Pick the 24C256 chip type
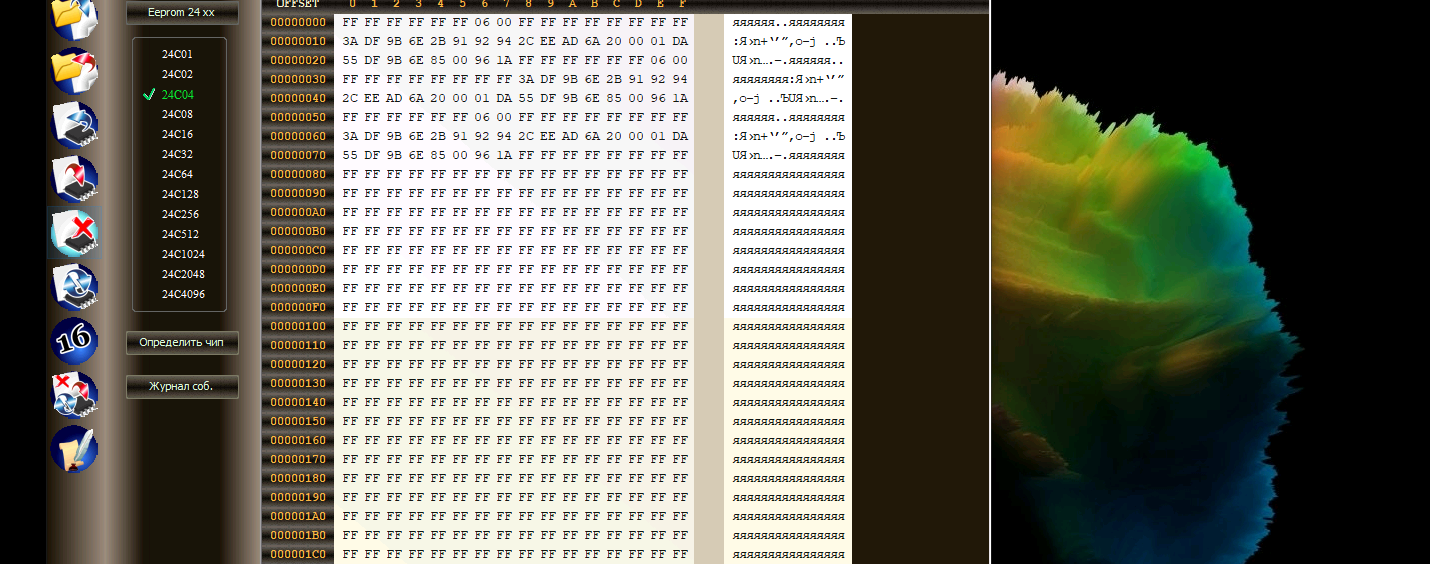The image size is (1430, 564). (x=180, y=214)
